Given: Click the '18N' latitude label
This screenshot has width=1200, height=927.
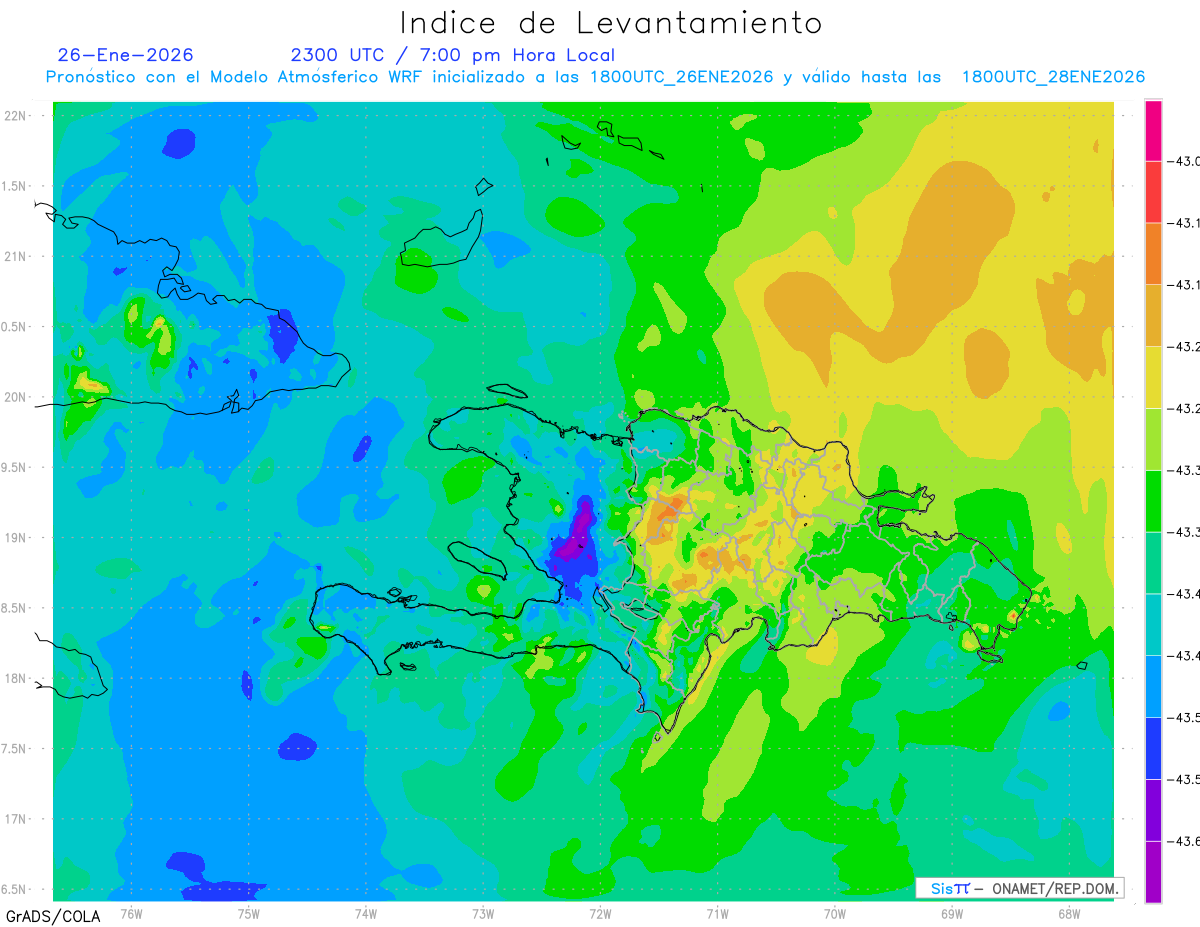Looking at the screenshot, I should [17, 679].
